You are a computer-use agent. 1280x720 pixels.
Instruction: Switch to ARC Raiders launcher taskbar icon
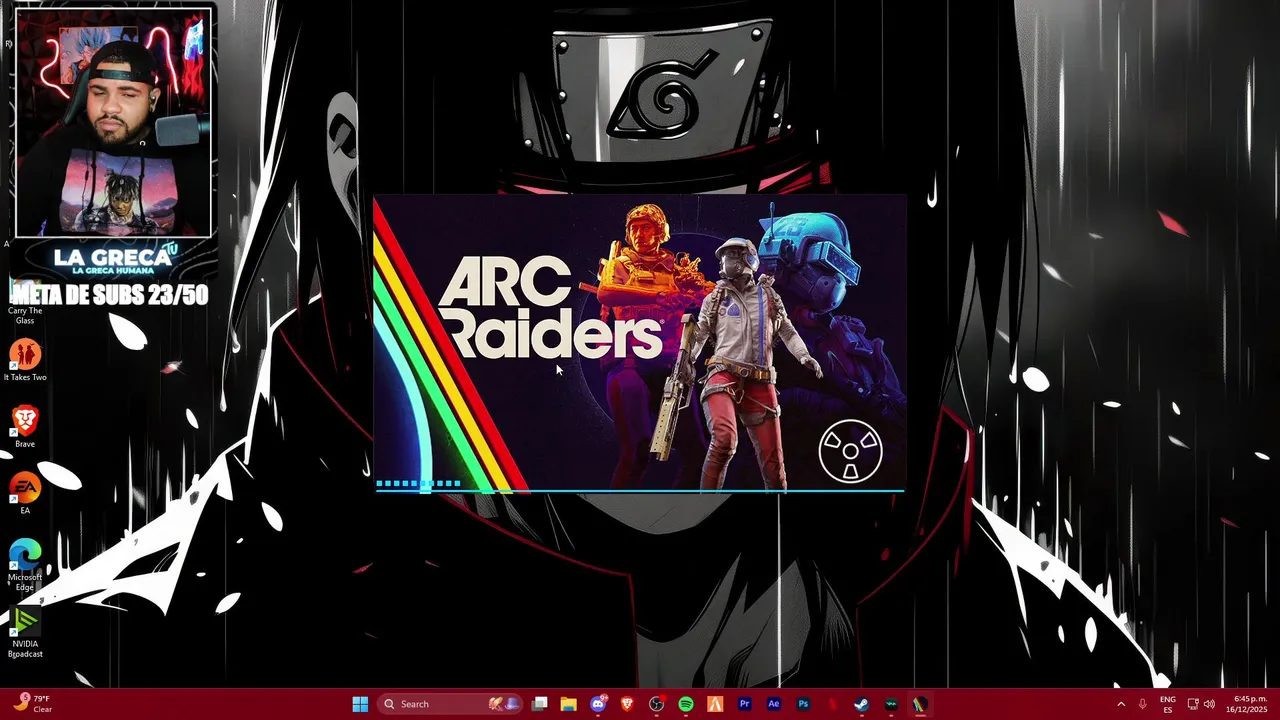coord(920,704)
